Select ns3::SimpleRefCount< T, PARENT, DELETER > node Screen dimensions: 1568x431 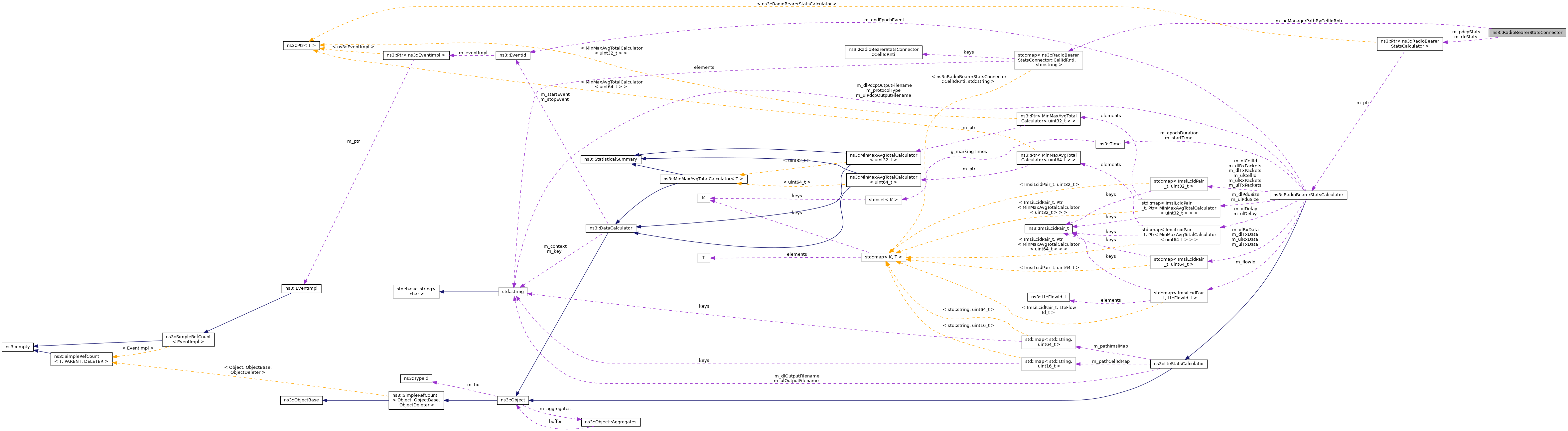tap(81, 359)
